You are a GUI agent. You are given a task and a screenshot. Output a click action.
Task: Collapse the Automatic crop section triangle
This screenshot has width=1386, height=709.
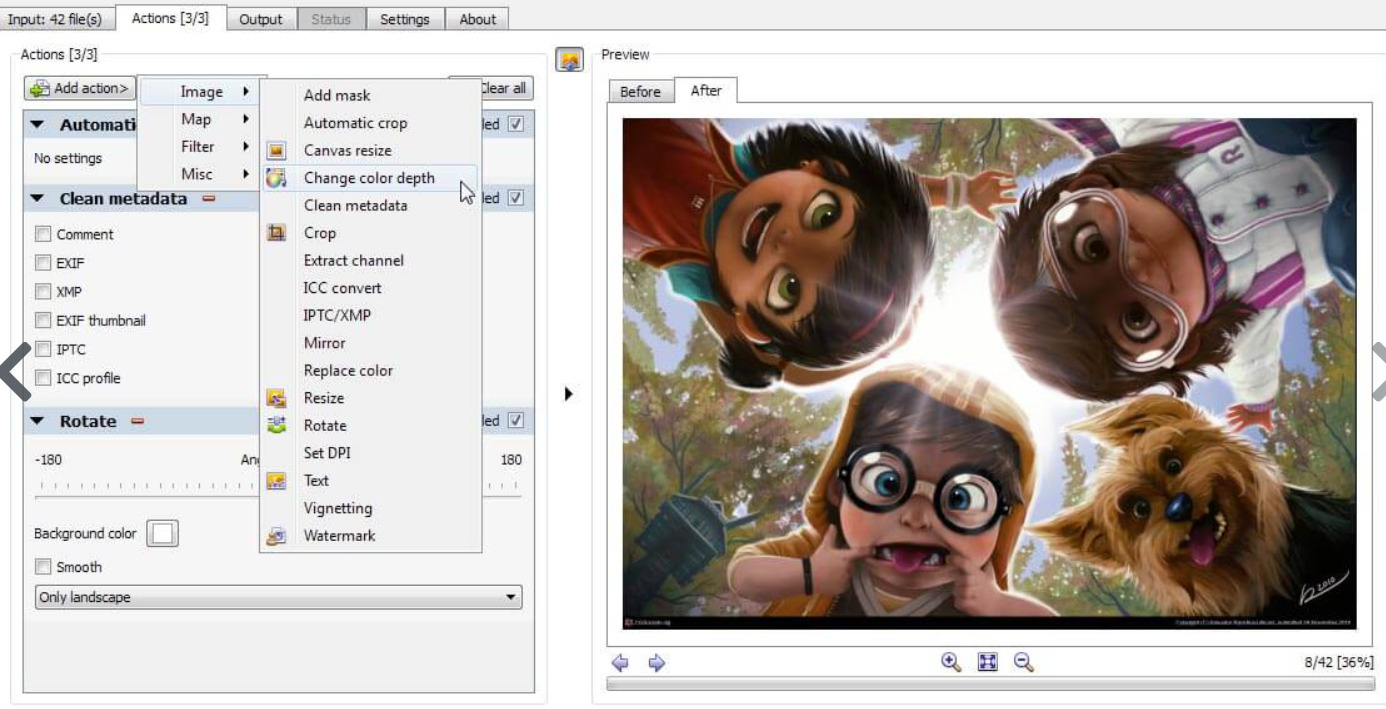[38, 125]
